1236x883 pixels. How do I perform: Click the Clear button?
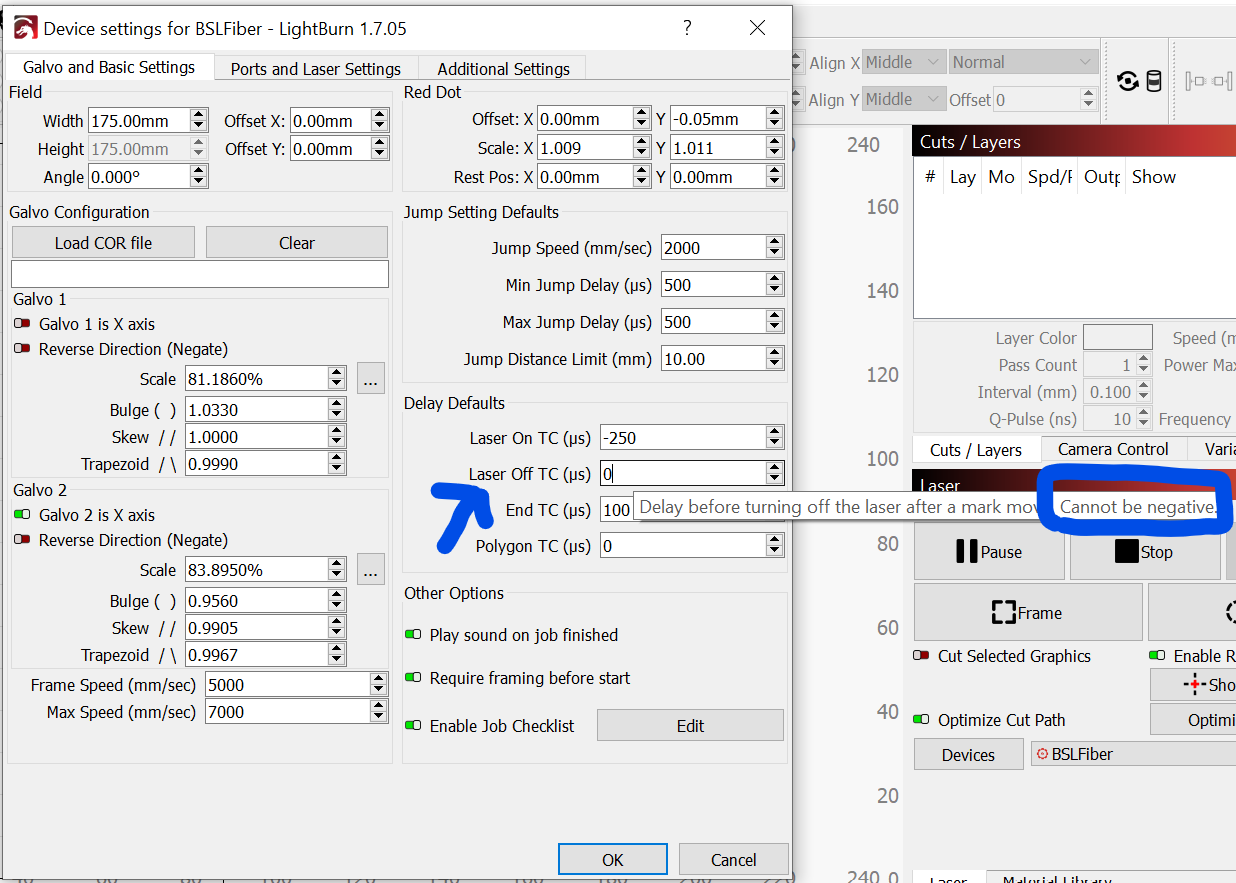pos(297,243)
